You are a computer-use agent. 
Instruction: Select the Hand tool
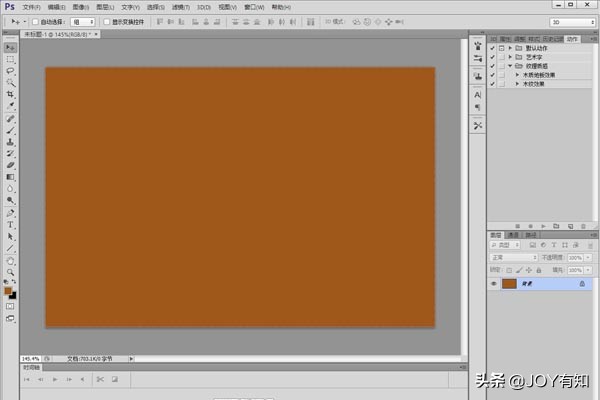coord(10,261)
